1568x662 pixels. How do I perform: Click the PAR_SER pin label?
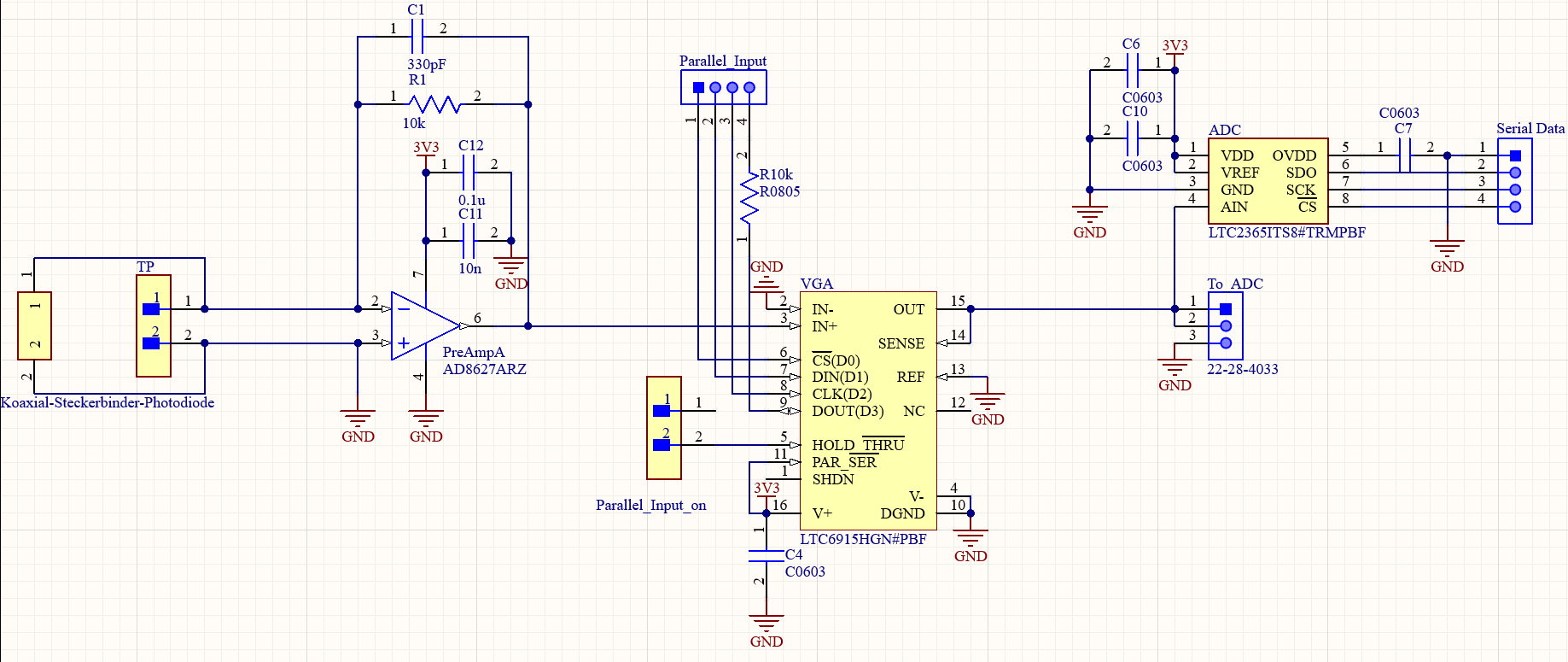pyautogui.click(x=844, y=462)
